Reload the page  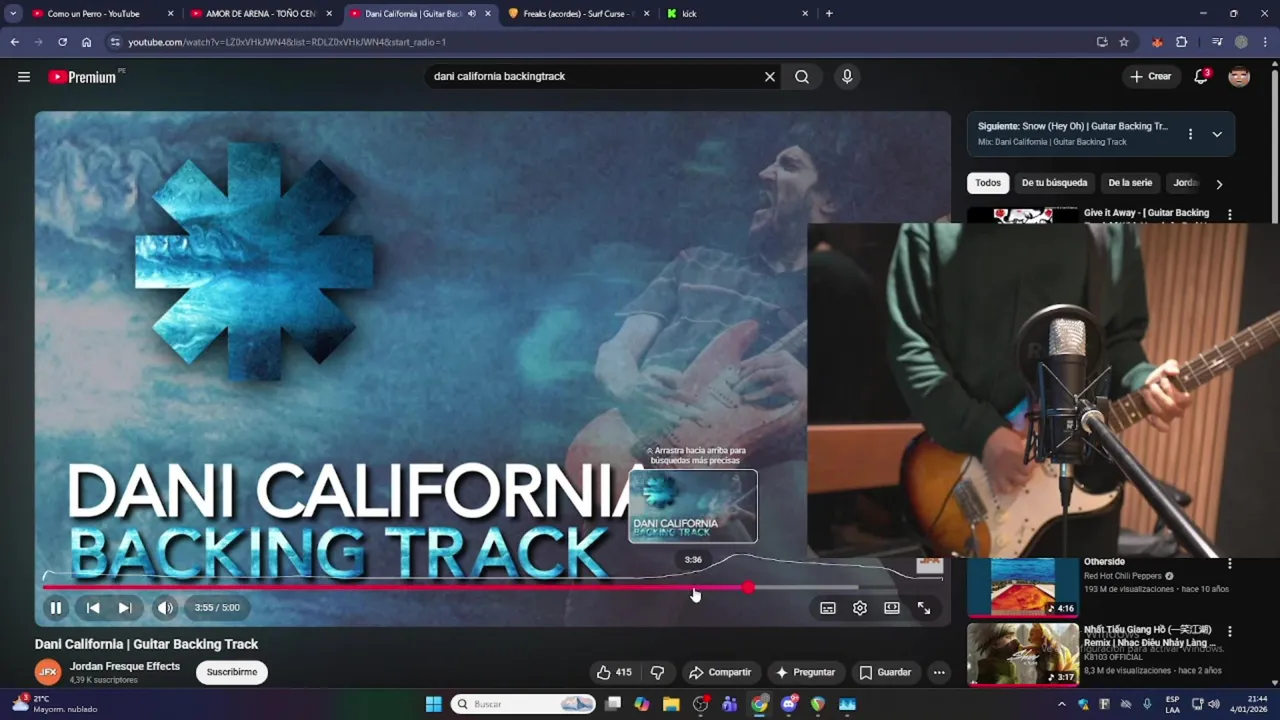coord(62,42)
